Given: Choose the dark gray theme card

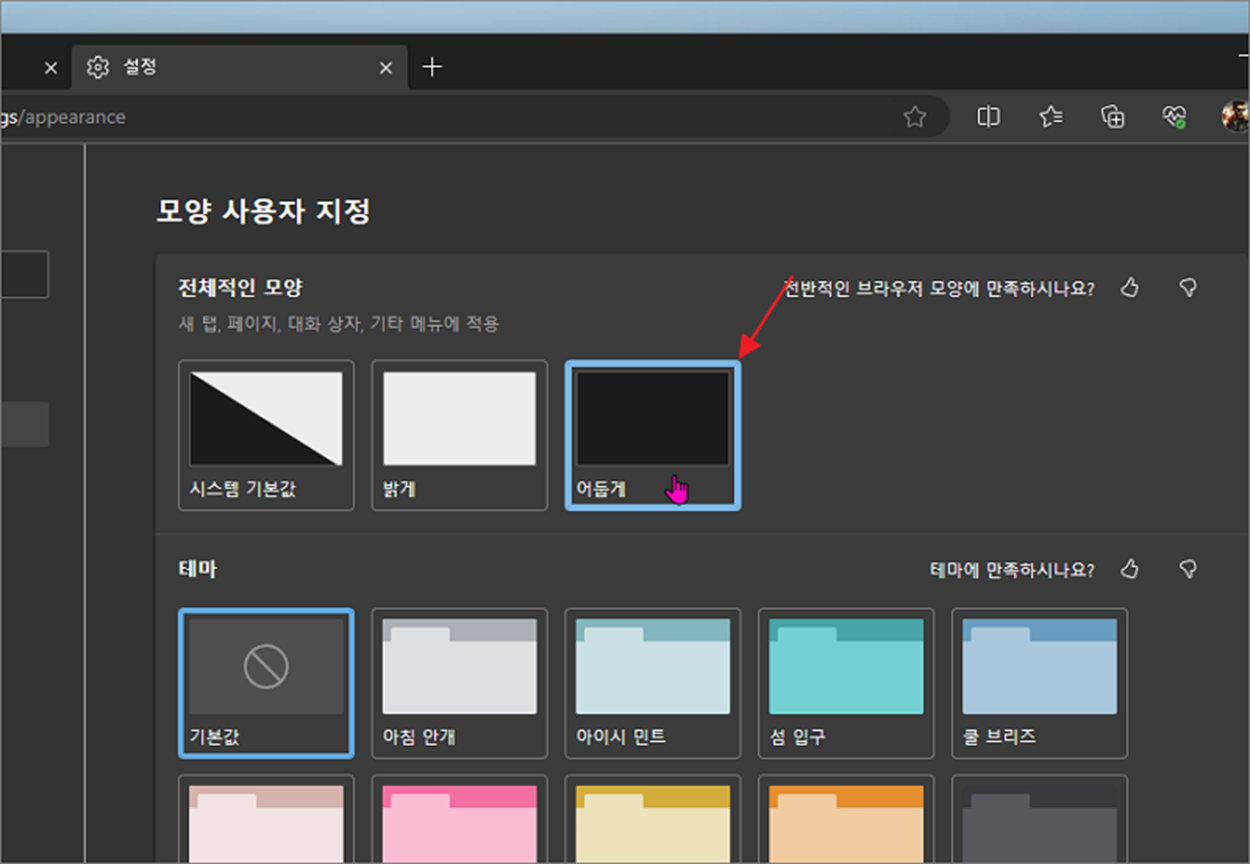Looking at the screenshot, I should pos(1039,819).
